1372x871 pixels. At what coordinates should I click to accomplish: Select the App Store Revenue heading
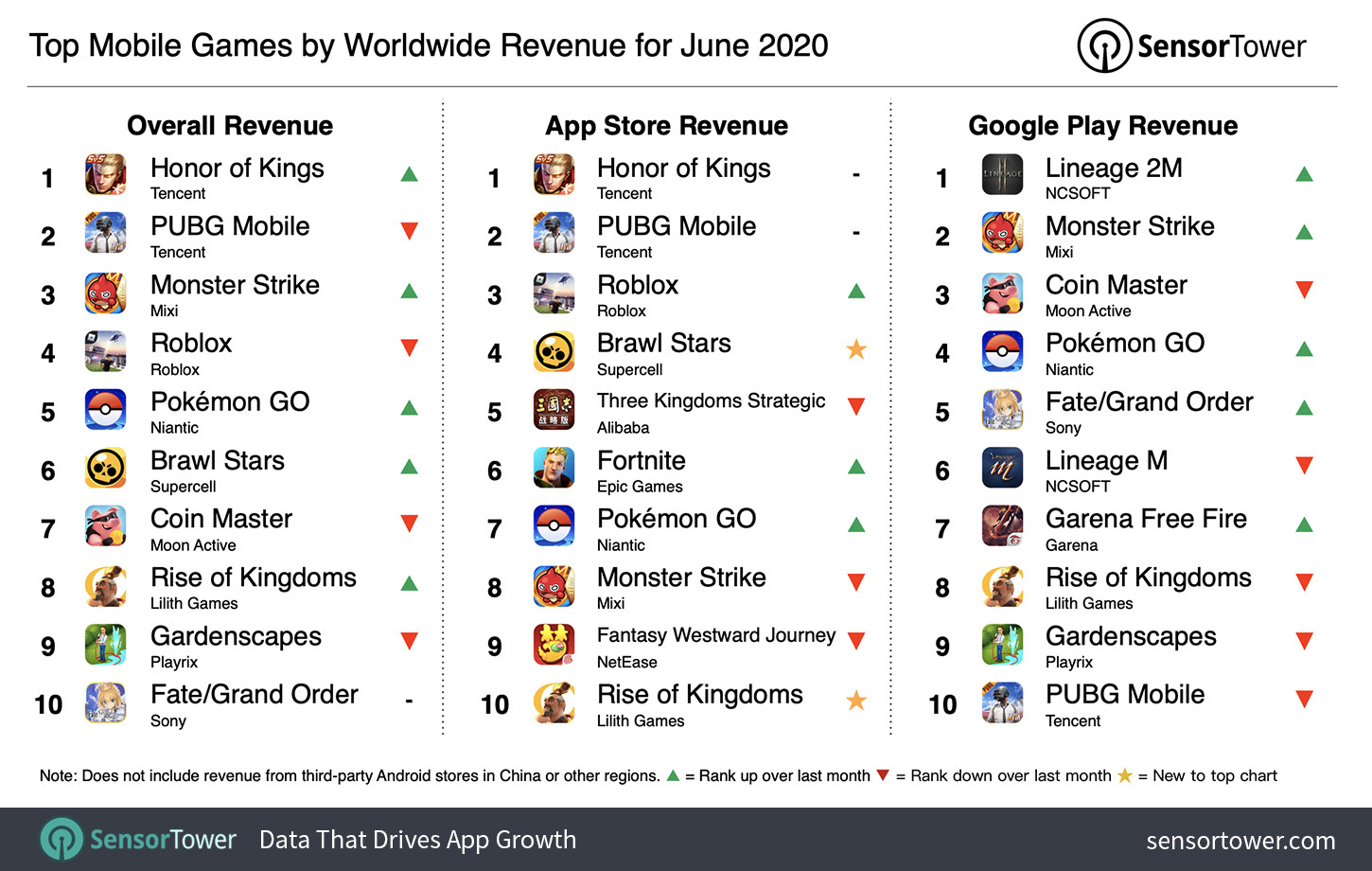point(667,126)
